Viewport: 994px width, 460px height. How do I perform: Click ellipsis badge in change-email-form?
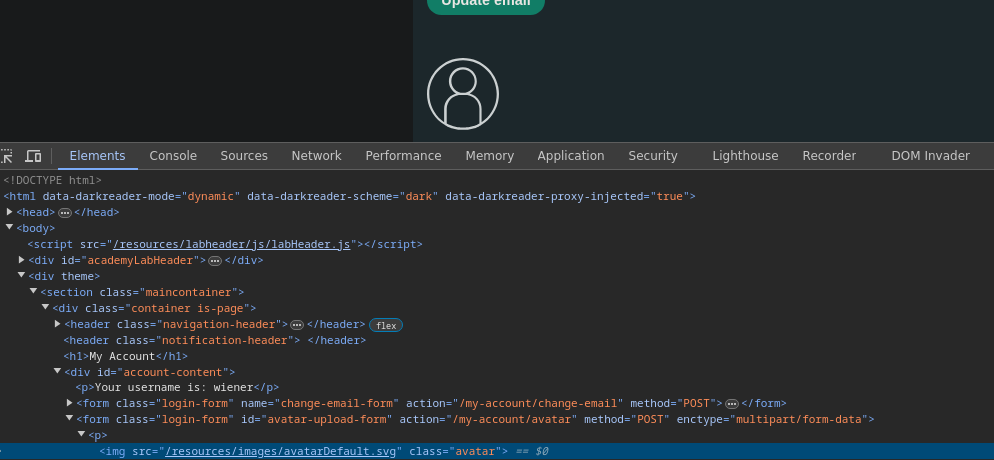(732, 404)
